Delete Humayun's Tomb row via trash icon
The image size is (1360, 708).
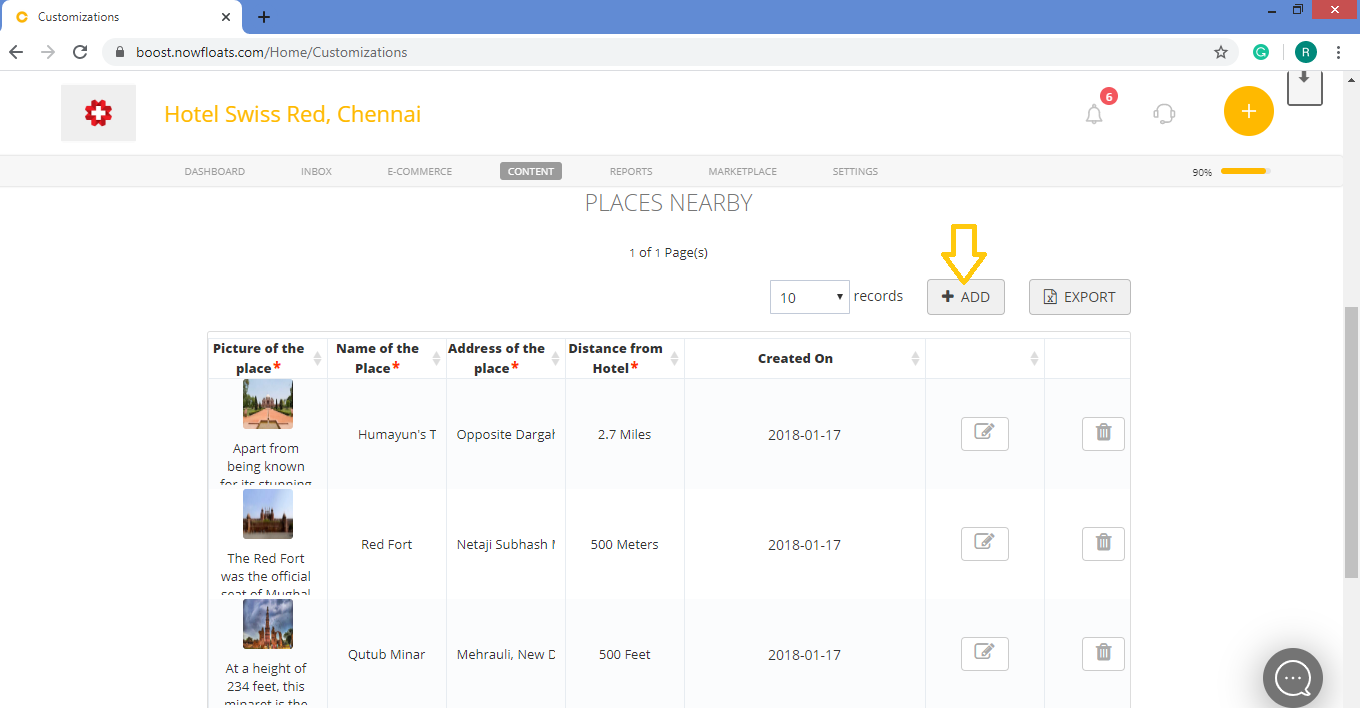click(1103, 433)
